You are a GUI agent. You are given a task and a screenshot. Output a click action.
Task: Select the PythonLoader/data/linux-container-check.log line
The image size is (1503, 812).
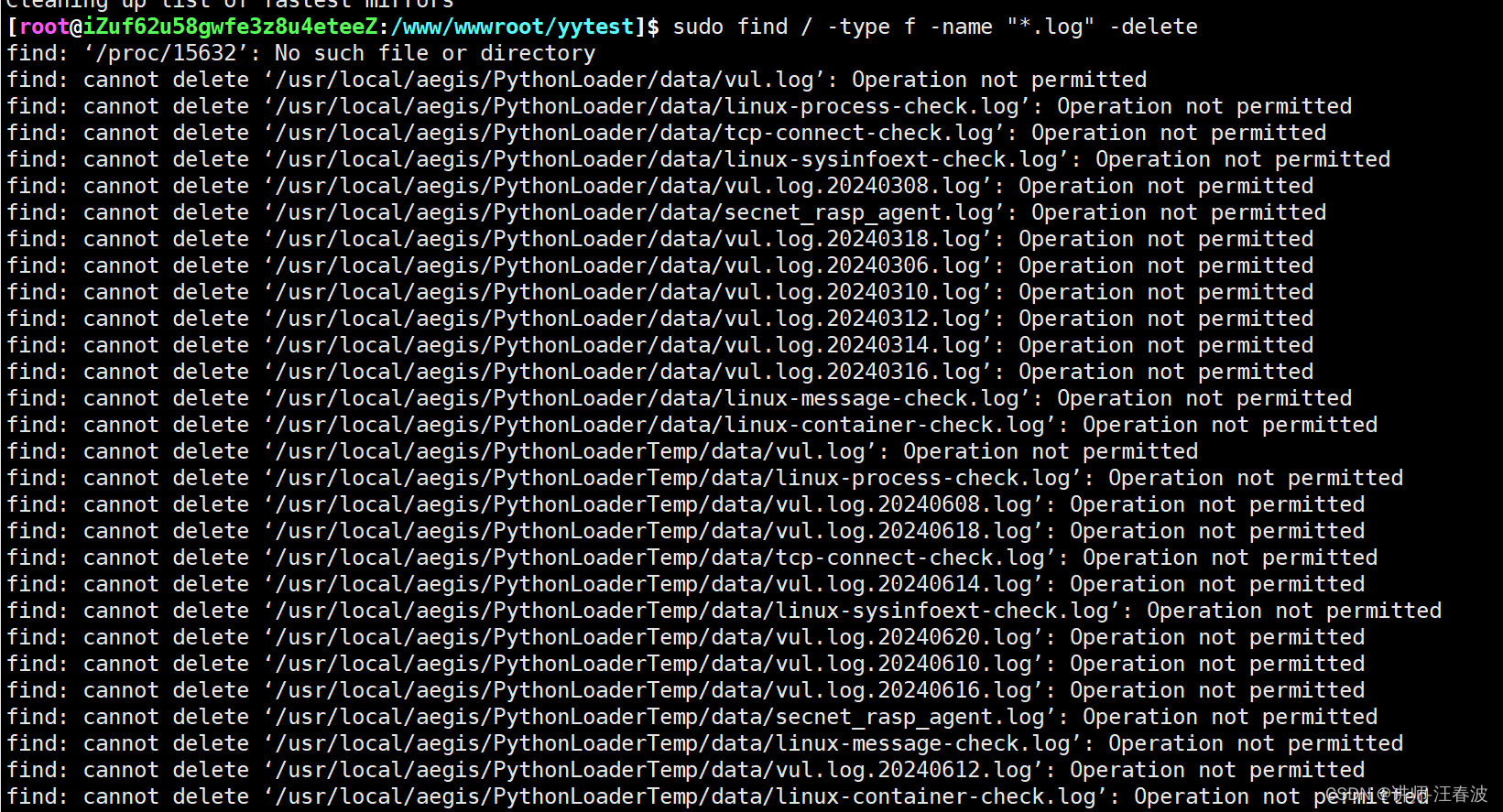692,425
